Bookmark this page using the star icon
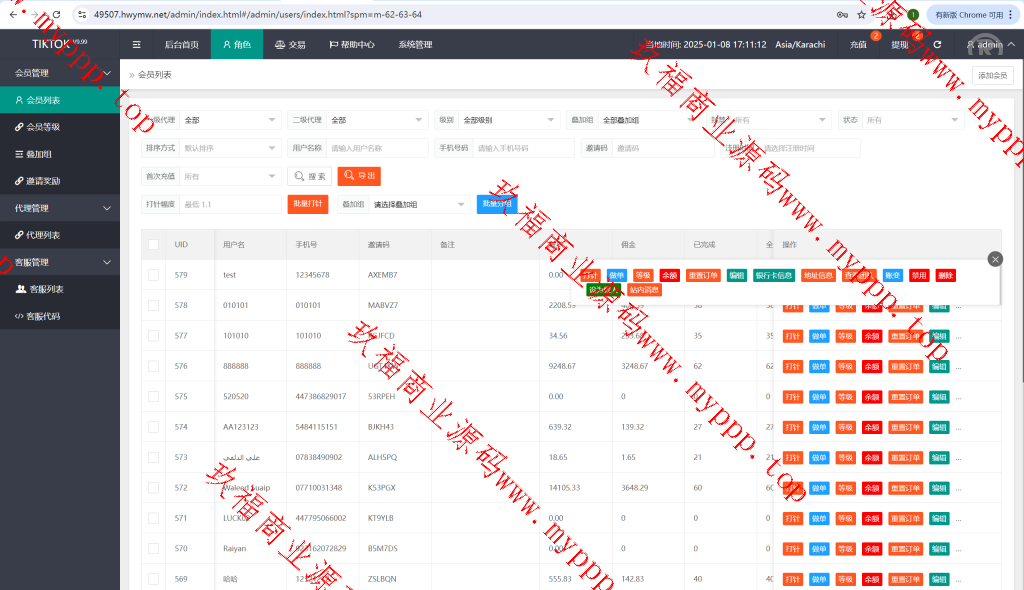The height and width of the screenshot is (590, 1024). pyautogui.click(x=861, y=15)
